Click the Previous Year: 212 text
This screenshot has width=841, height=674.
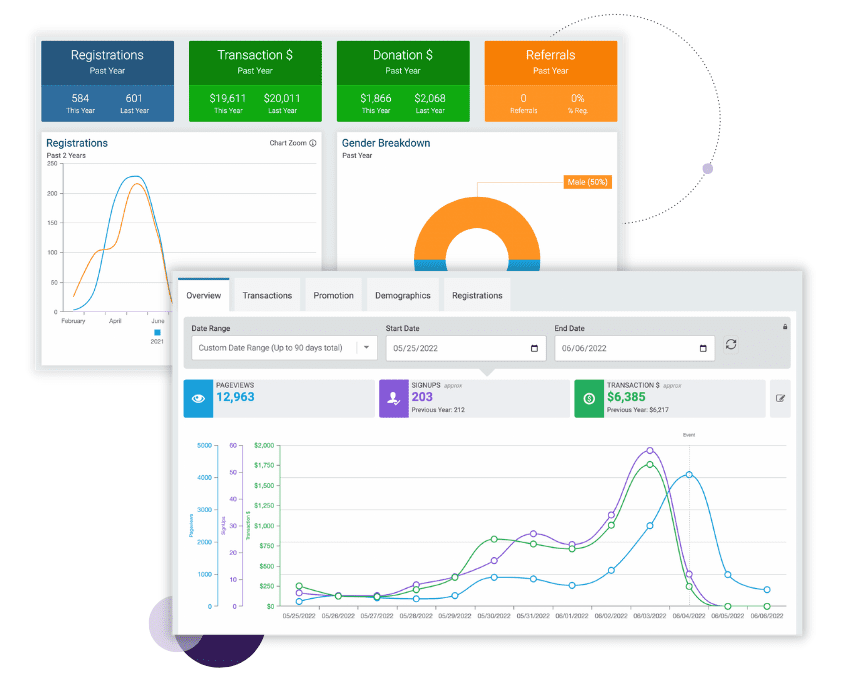tap(438, 410)
